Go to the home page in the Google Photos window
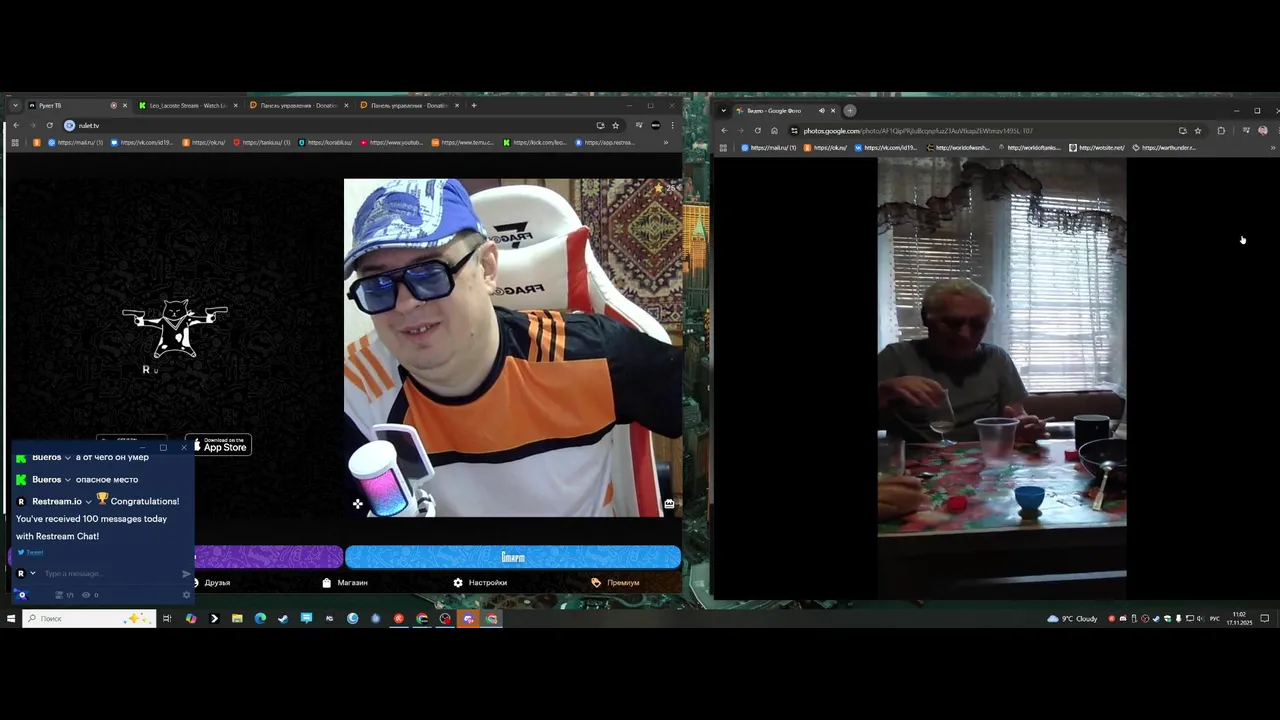Viewport: 1280px width, 720px height. (774, 130)
